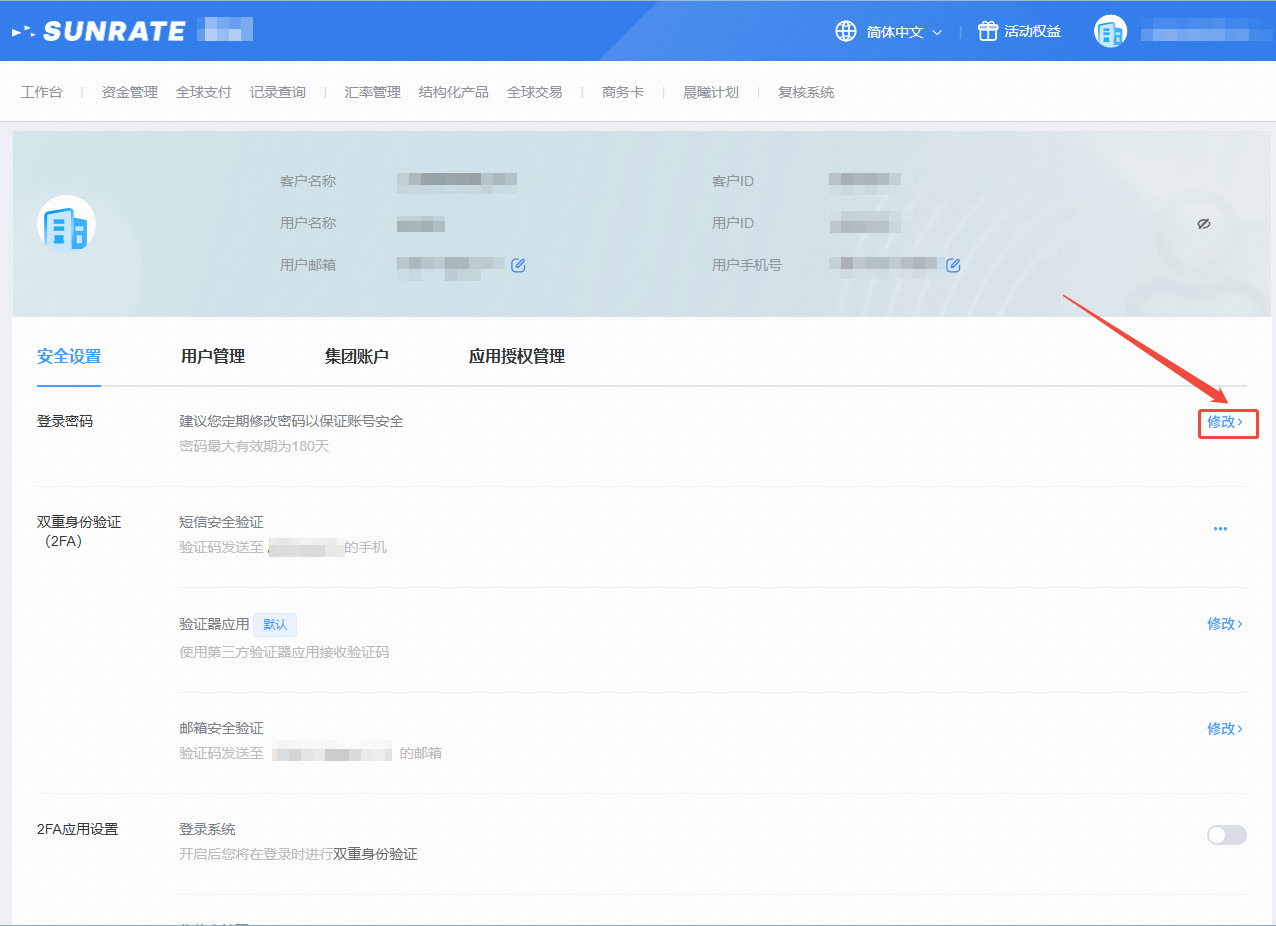Open the 资金管理 navigation menu
Viewport: 1276px width, 926px height.
point(129,92)
